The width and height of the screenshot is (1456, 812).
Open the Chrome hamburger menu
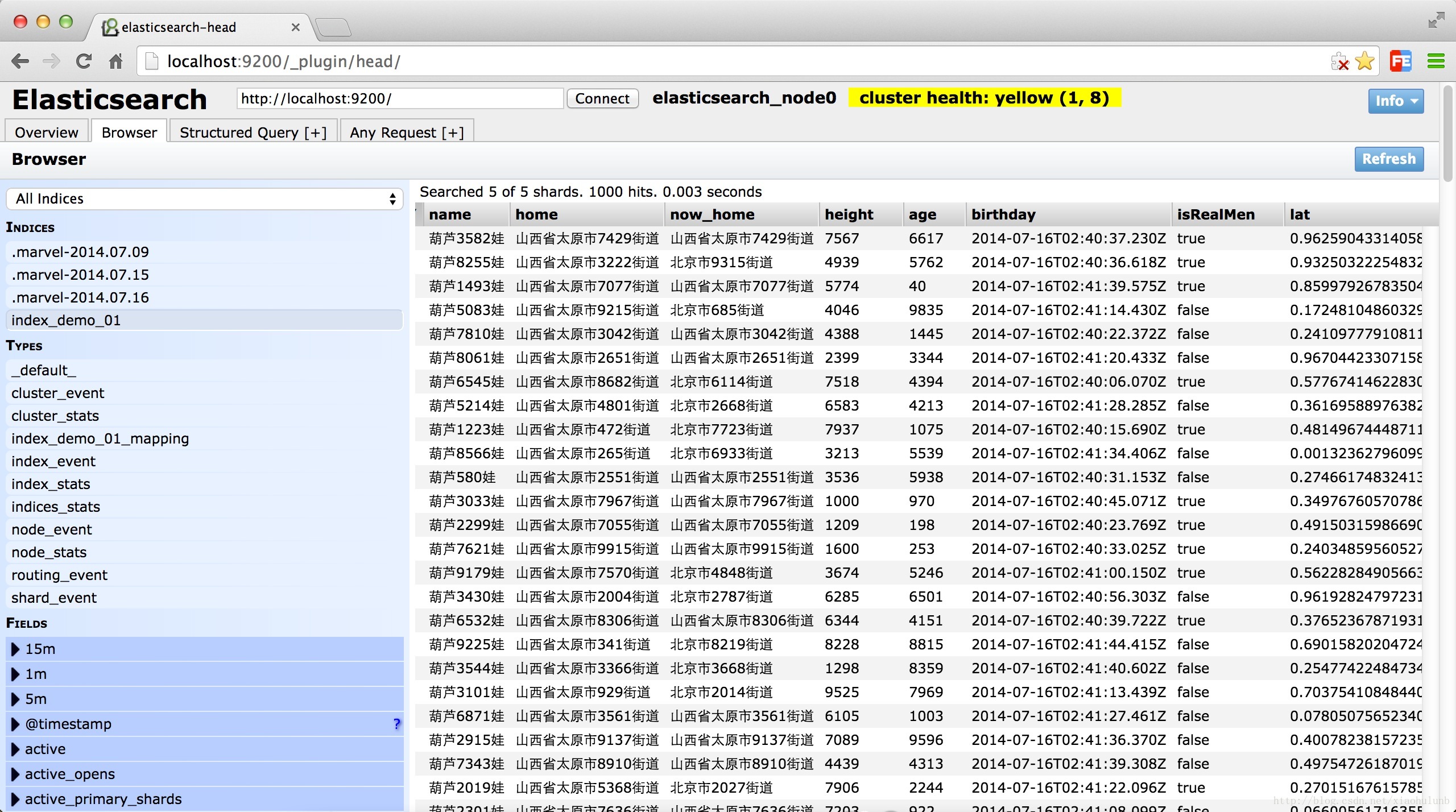pyautogui.click(x=1436, y=61)
